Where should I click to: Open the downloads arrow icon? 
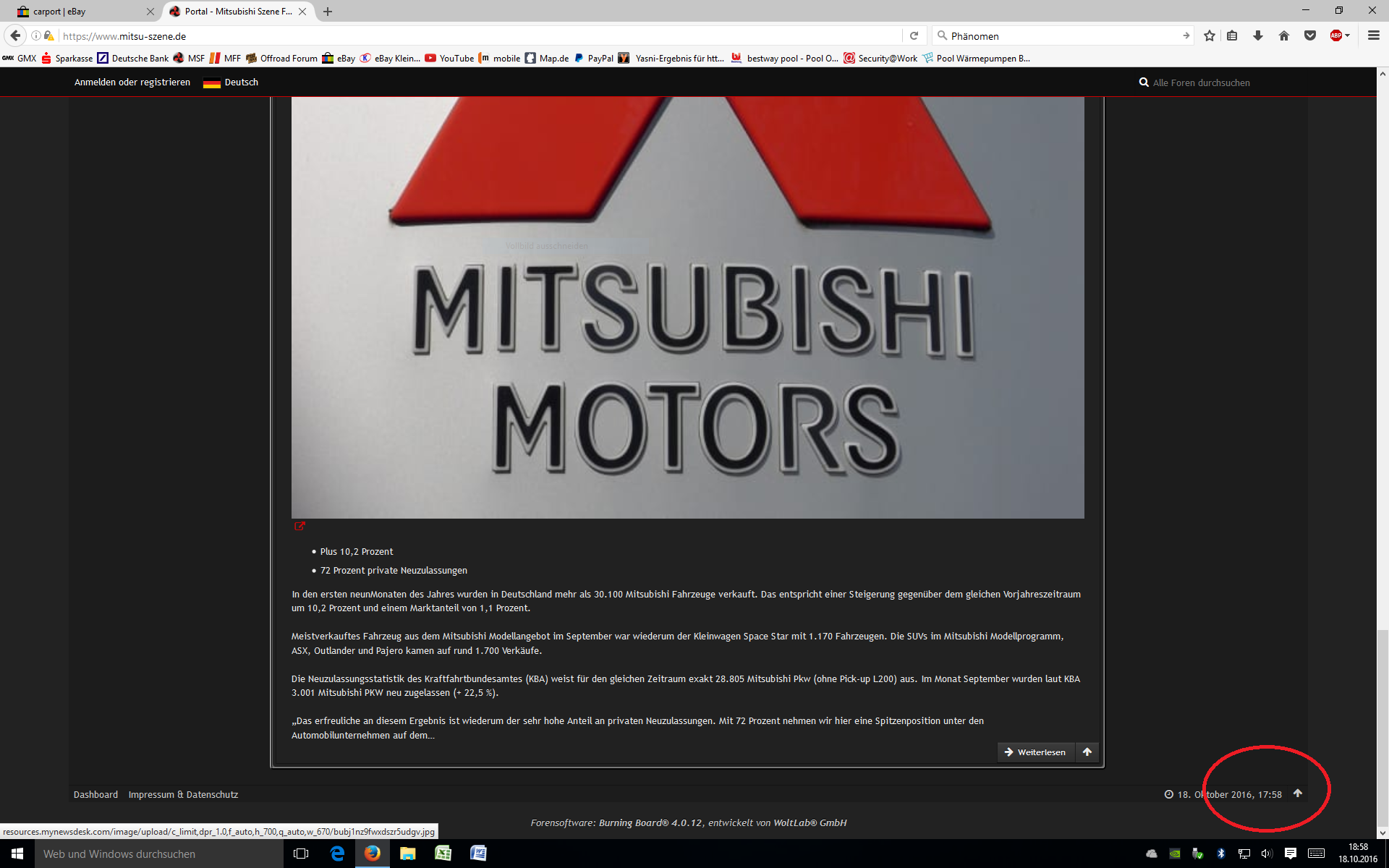coord(1258,35)
